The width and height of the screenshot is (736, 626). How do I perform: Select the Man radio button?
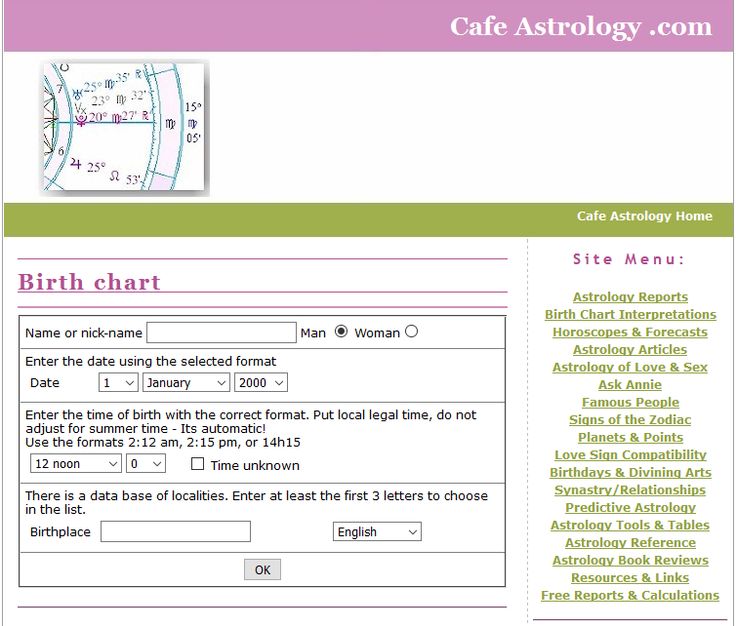tap(341, 331)
